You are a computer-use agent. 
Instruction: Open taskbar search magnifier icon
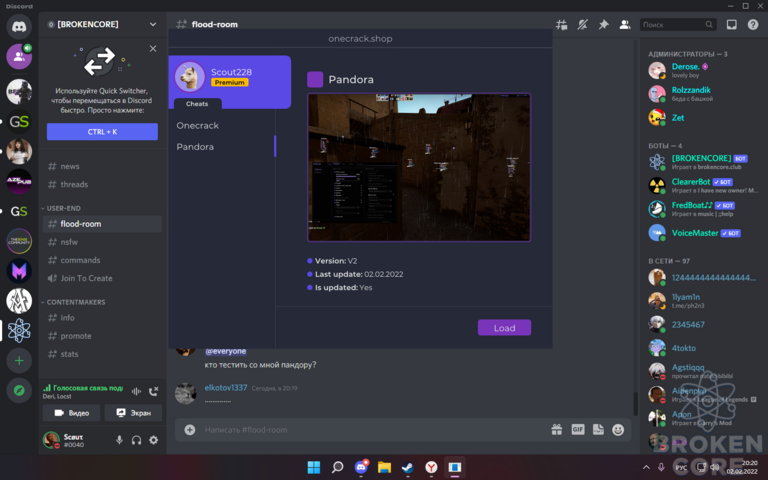pos(337,467)
